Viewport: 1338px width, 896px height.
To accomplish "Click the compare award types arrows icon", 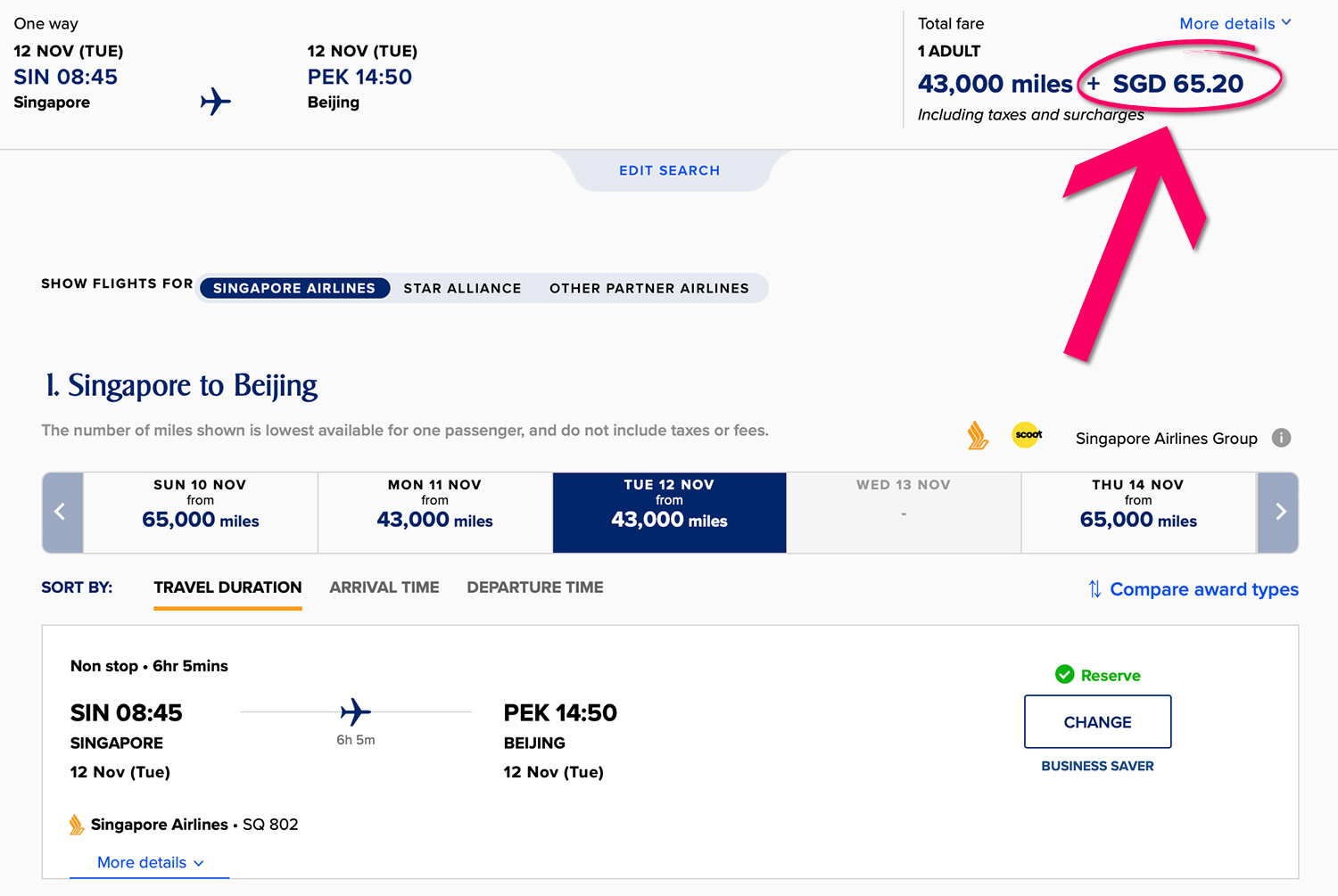I will [1094, 589].
